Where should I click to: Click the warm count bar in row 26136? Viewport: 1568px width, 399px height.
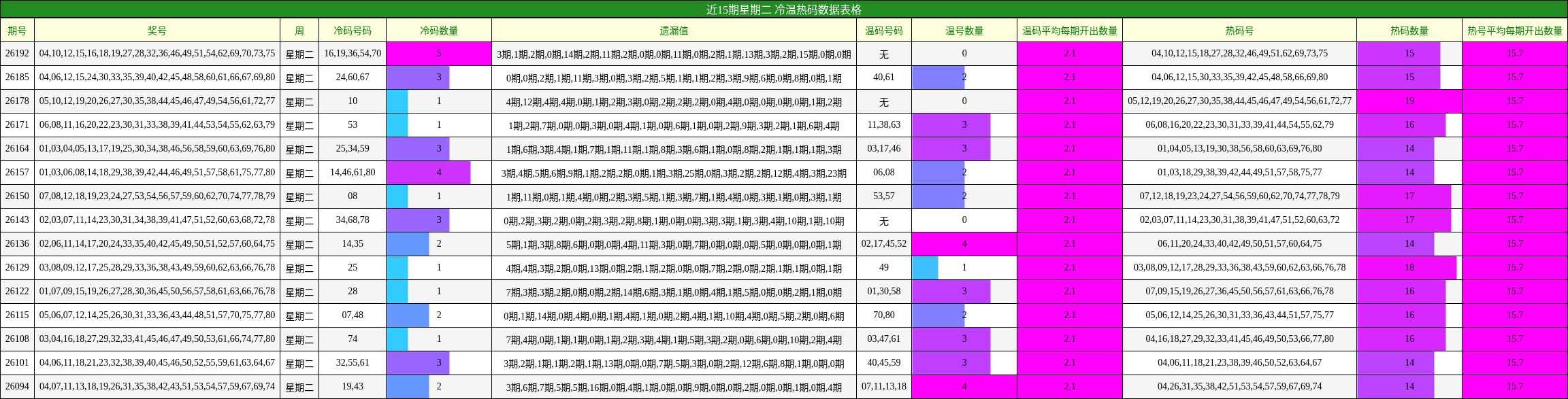964,244
